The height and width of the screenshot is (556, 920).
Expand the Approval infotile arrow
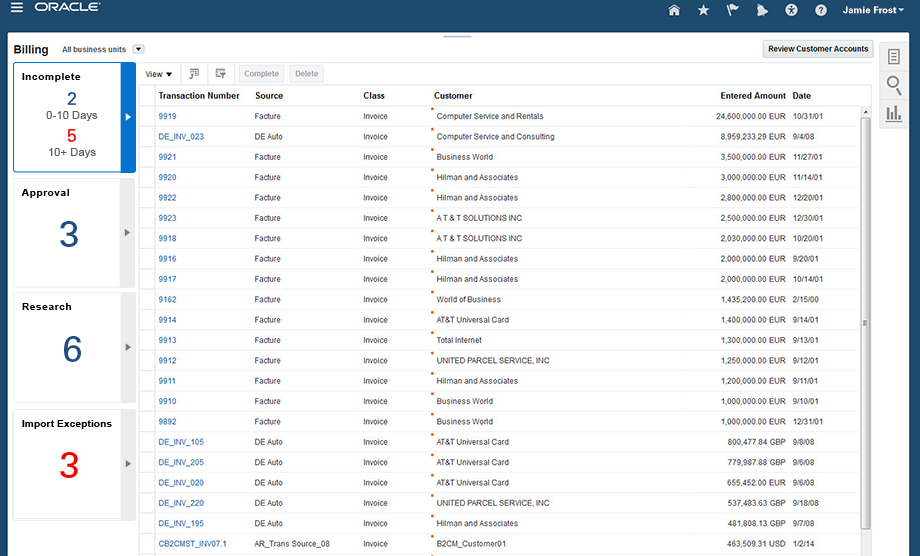click(x=127, y=233)
